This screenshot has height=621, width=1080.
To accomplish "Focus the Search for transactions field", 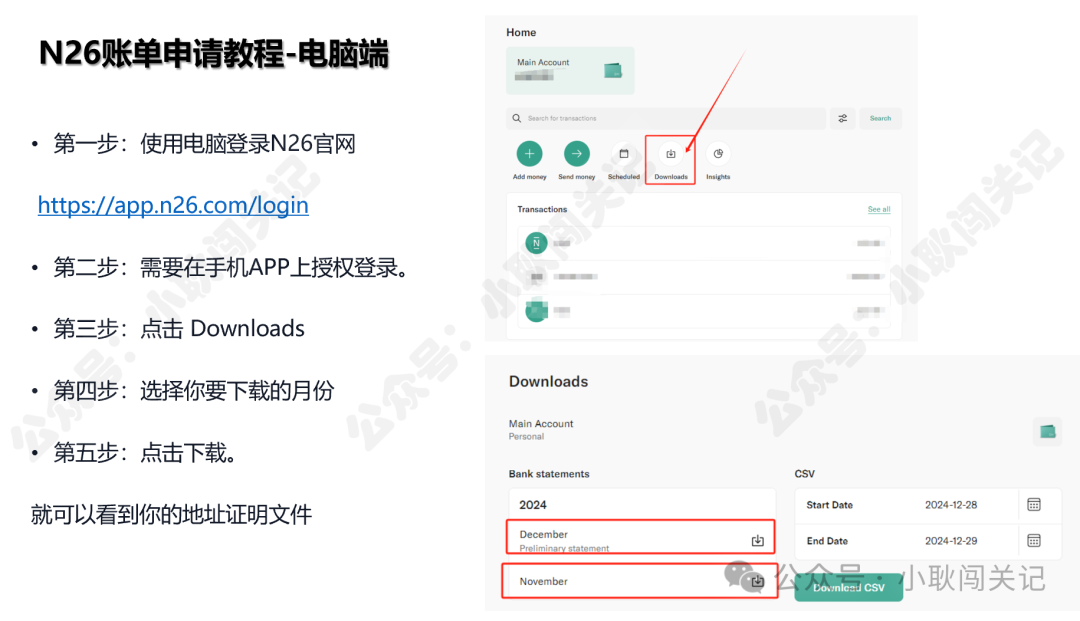I will tap(665, 118).
